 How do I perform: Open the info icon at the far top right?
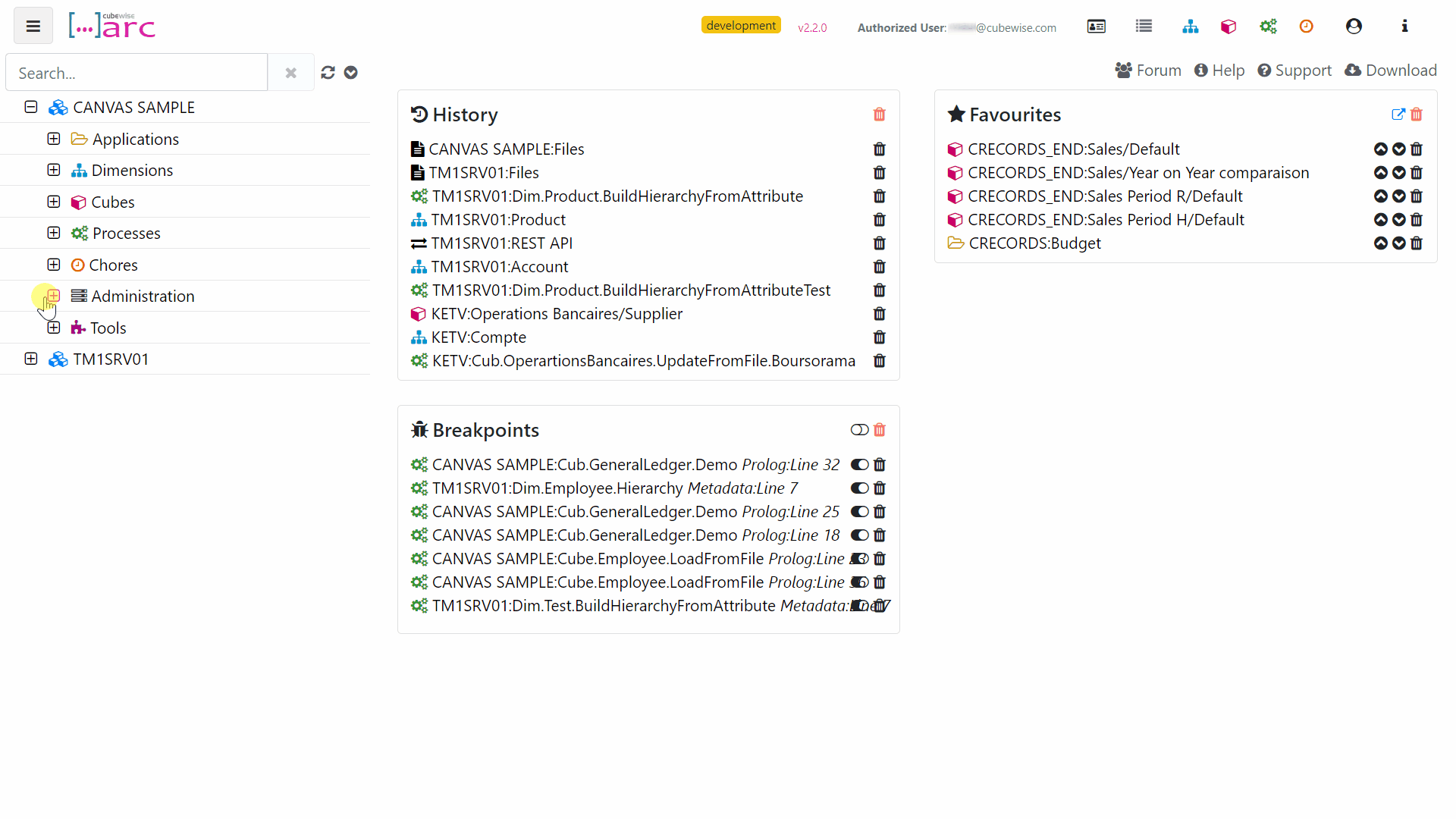pyautogui.click(x=1404, y=27)
